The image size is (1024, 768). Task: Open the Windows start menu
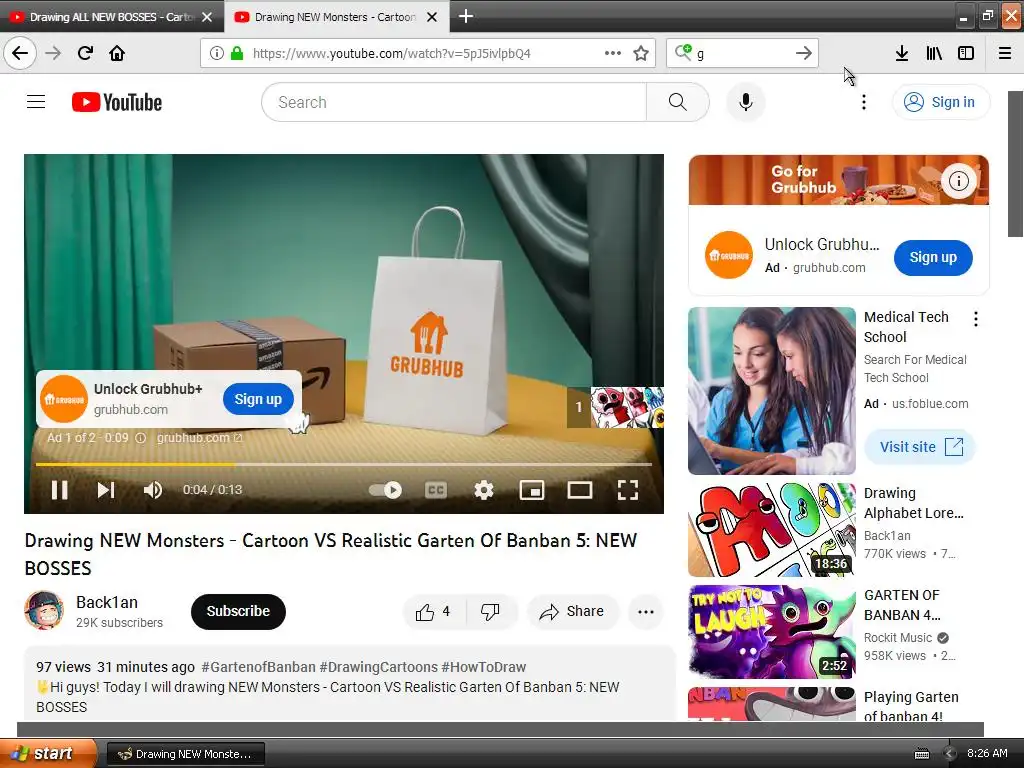click(48, 754)
